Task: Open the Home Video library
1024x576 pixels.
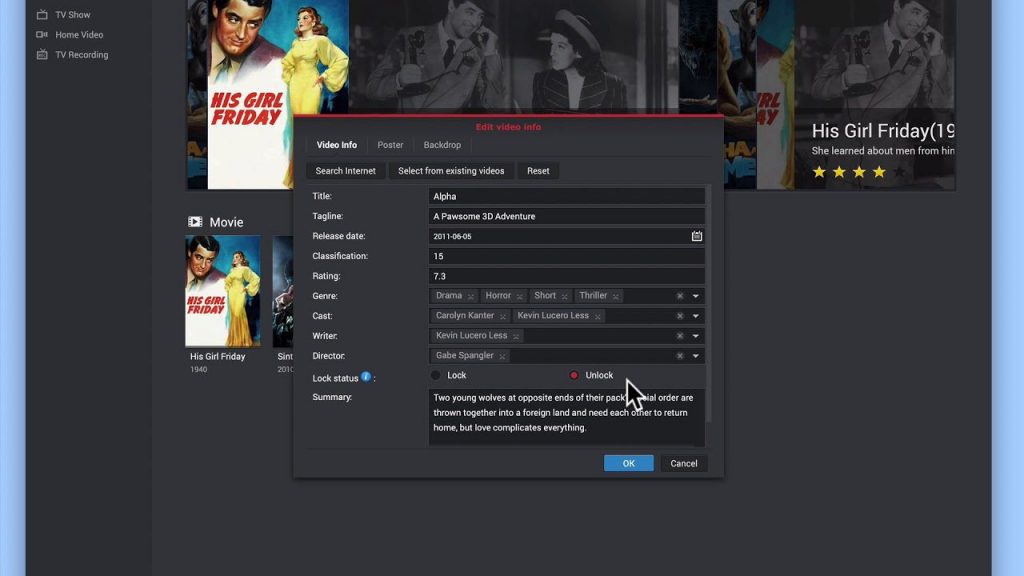Action: pyautogui.click(x=79, y=35)
